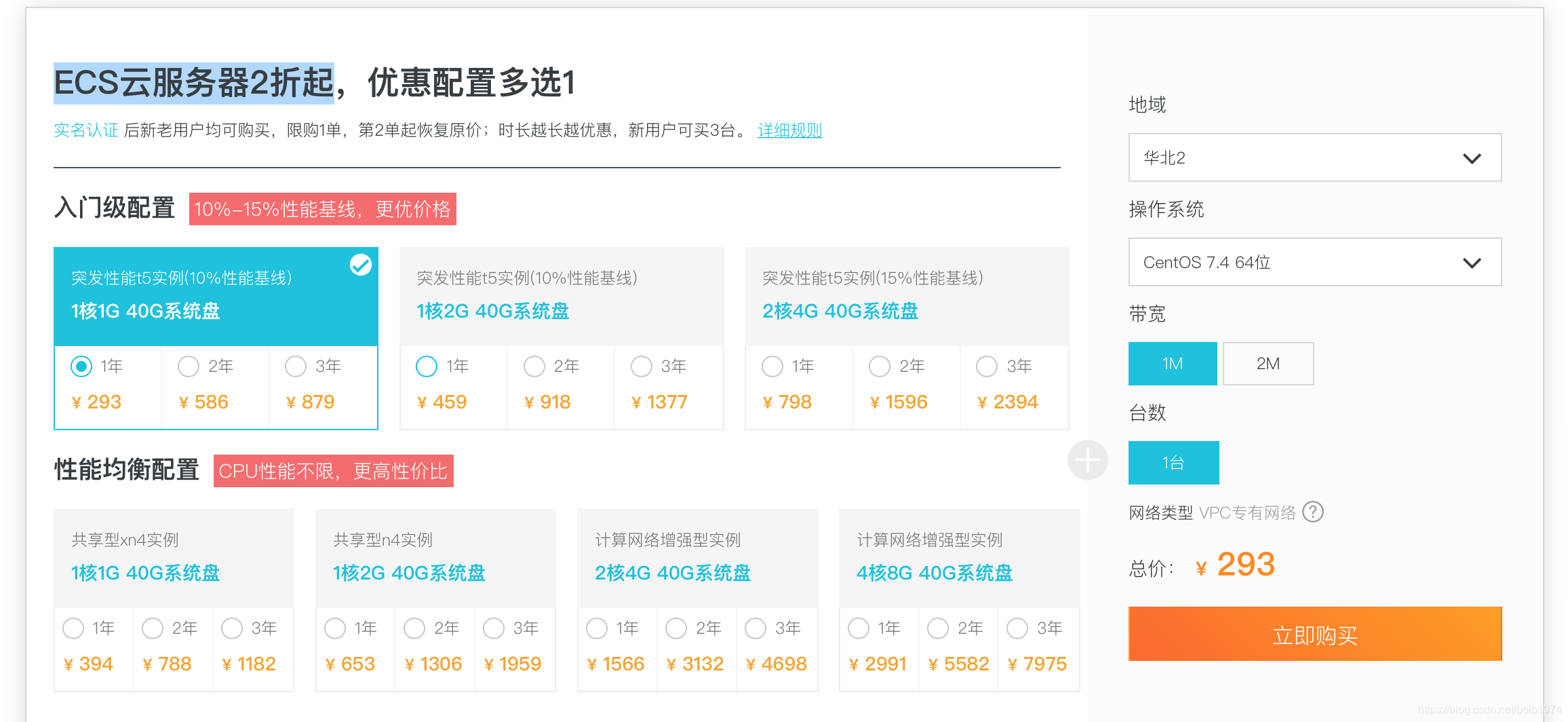The width and height of the screenshot is (1568, 722).
Task: Choose the 1M bandwidth option
Action: point(1173,364)
